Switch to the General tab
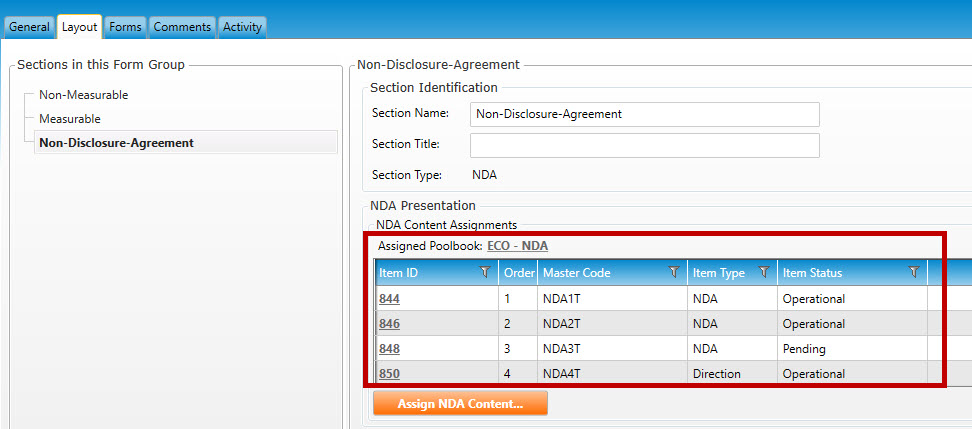This screenshot has height=429, width=972. pyautogui.click(x=29, y=27)
